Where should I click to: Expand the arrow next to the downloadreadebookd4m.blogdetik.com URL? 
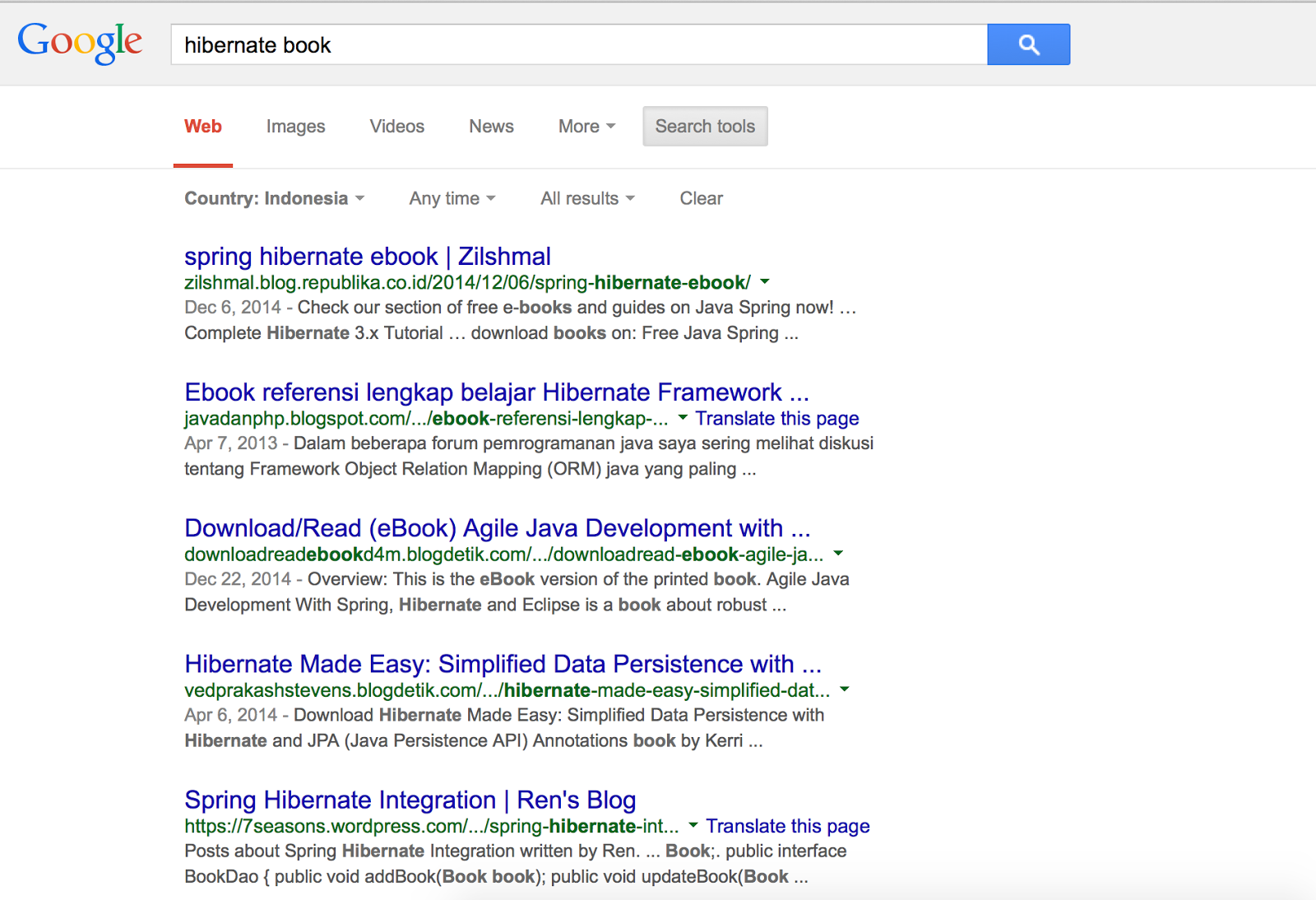click(x=838, y=554)
